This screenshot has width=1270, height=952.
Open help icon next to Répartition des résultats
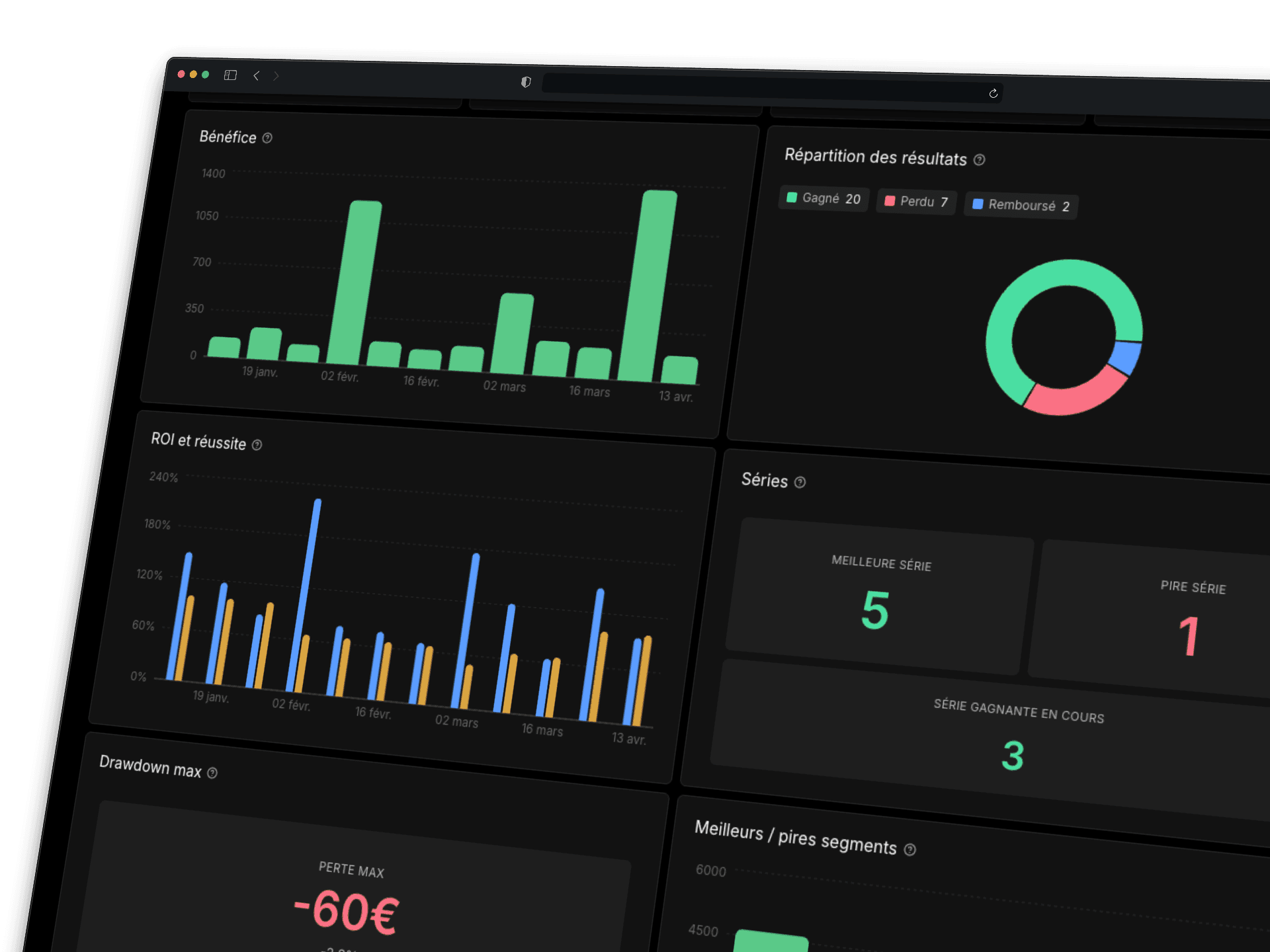980,159
